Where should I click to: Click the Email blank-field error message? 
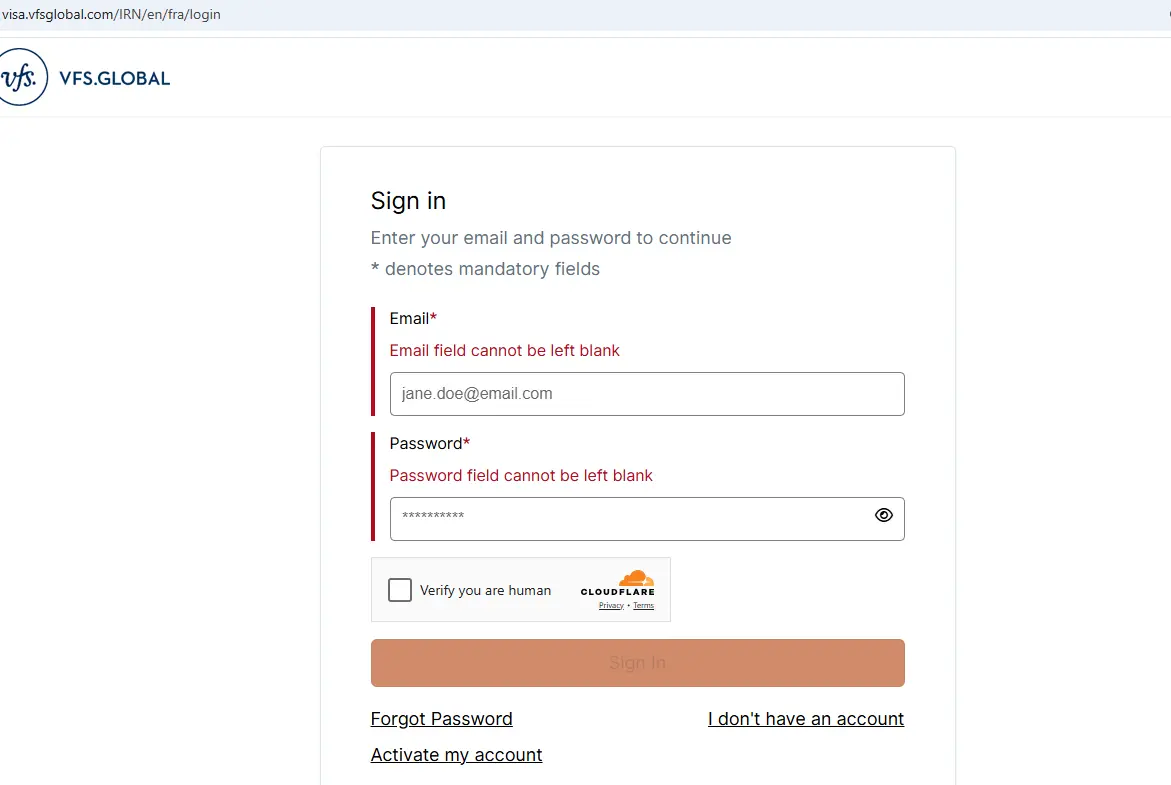[x=504, y=350]
